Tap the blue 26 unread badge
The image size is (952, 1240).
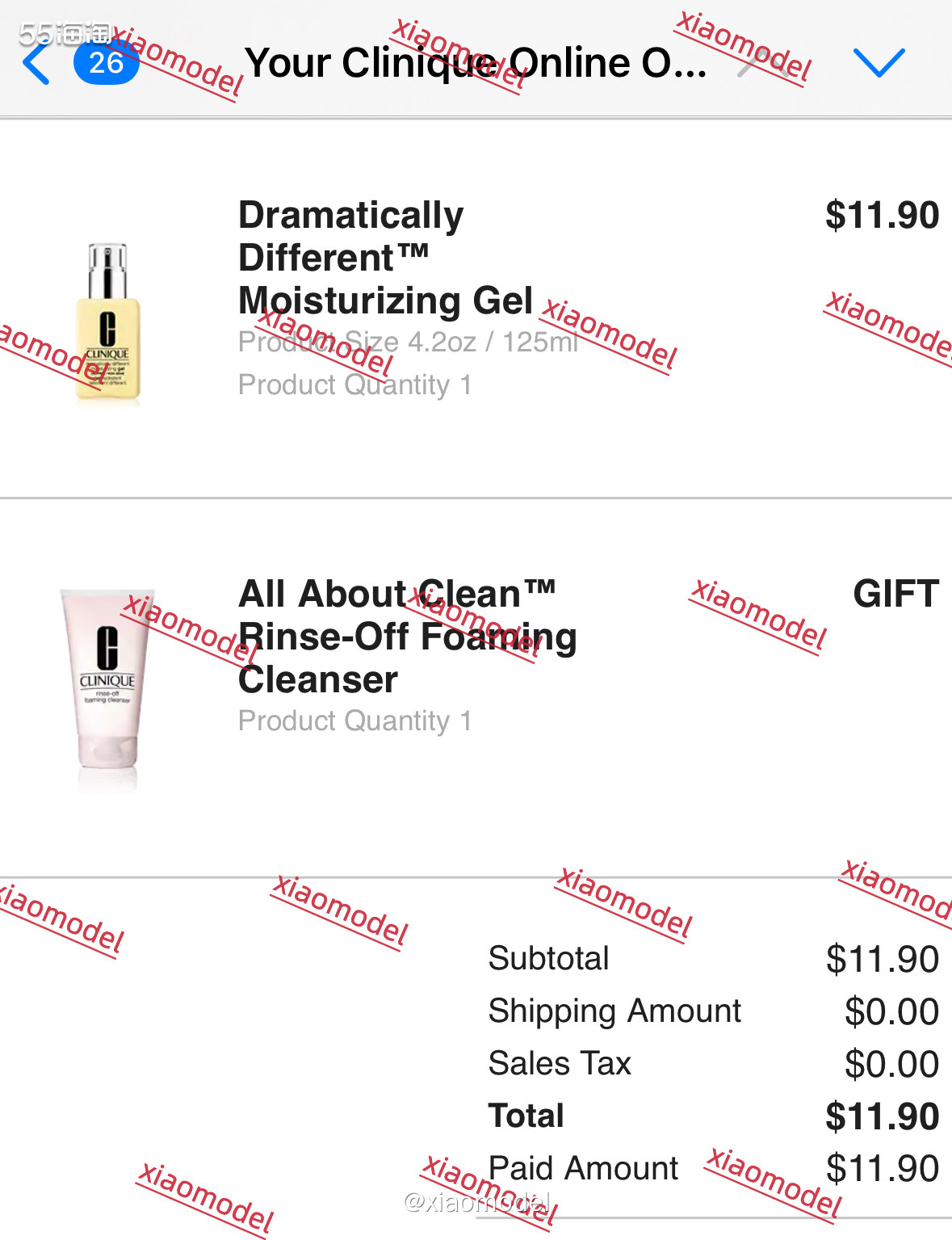pyautogui.click(x=106, y=63)
